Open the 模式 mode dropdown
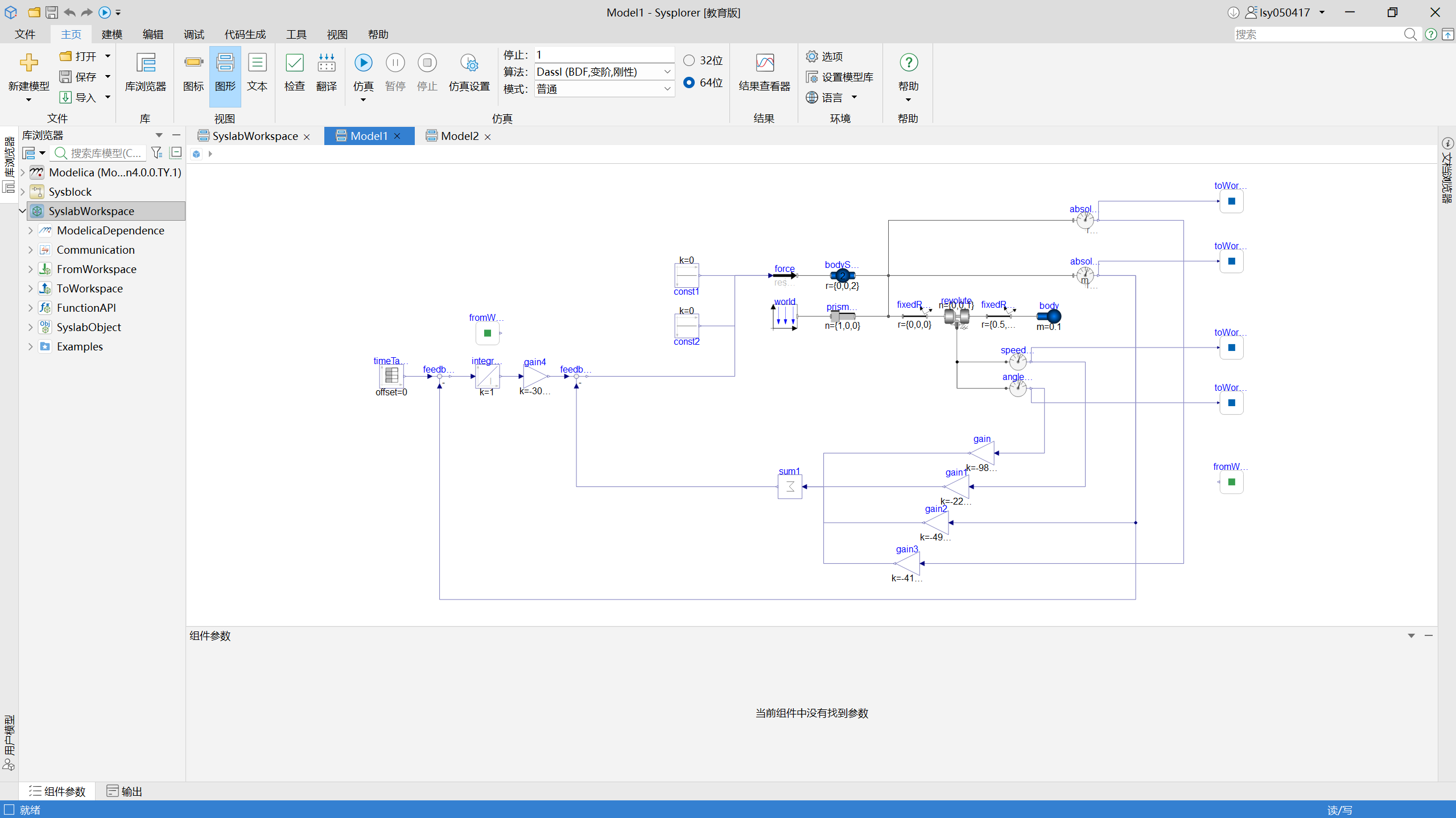This screenshot has width=1456, height=818. (667, 89)
